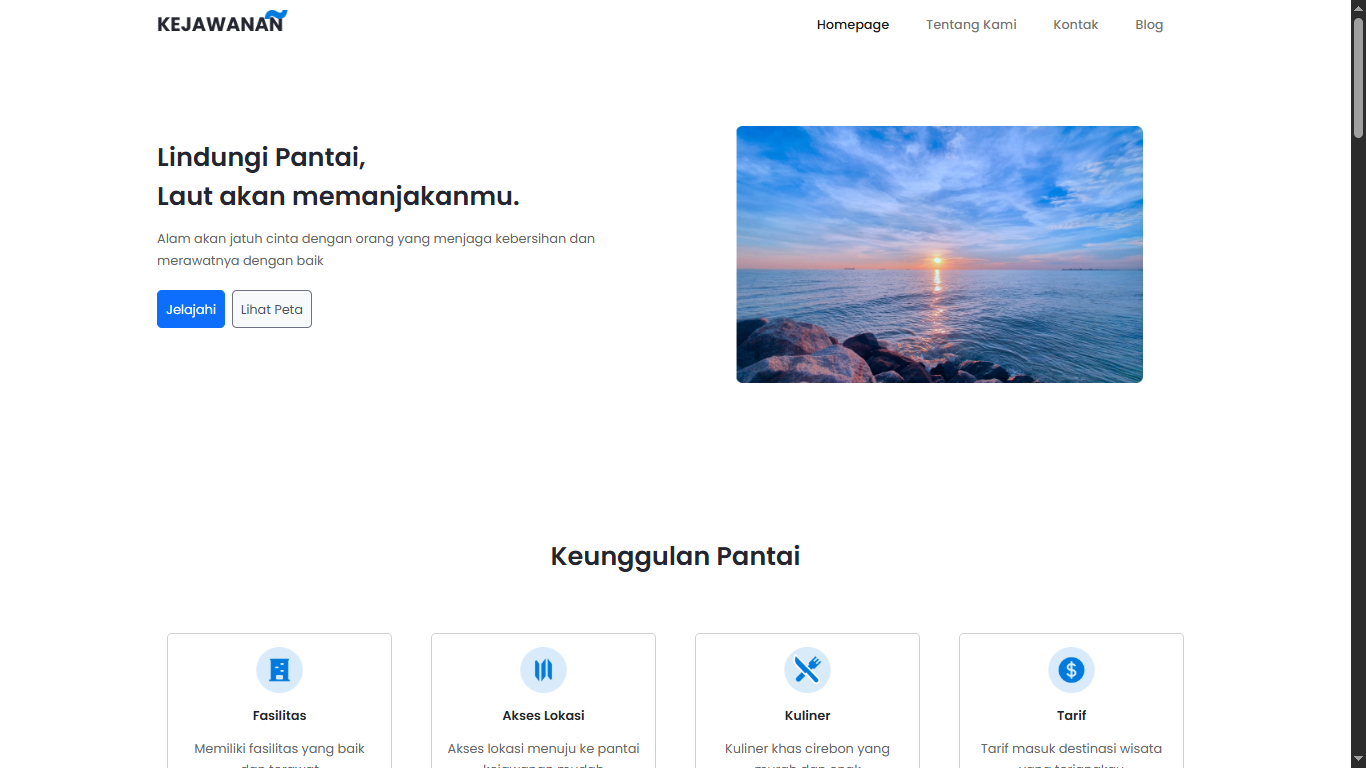
Task: Select the Akses Lokasi card title
Action: coord(543,716)
